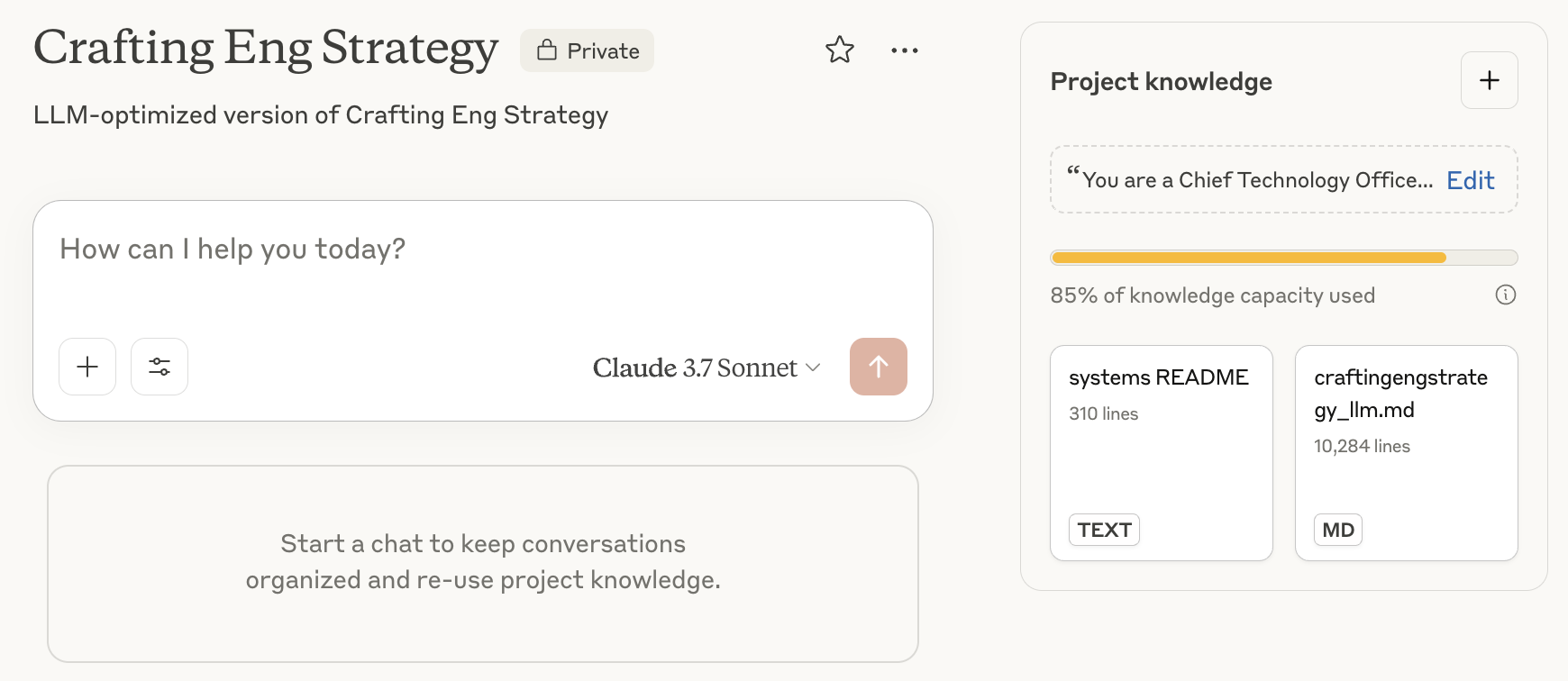Open the three-dot project options menu
The height and width of the screenshot is (681, 1568).
coord(904,50)
